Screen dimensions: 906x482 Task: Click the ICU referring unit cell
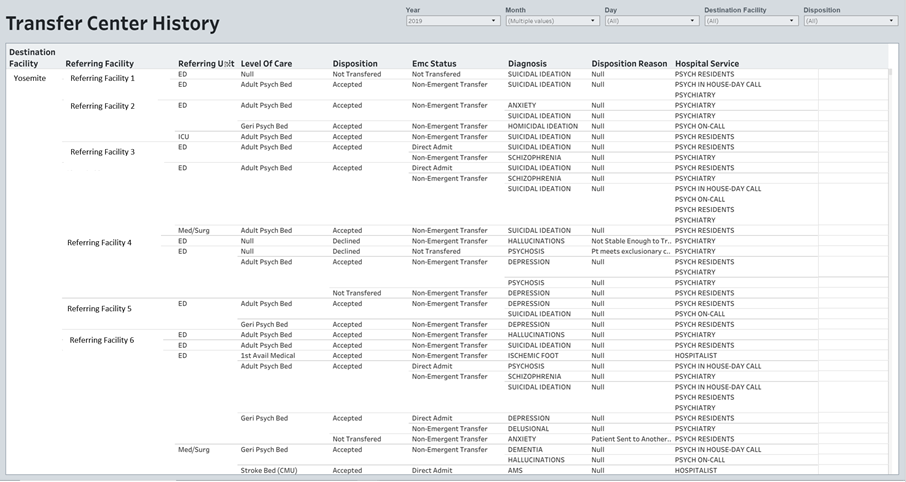tap(183, 136)
